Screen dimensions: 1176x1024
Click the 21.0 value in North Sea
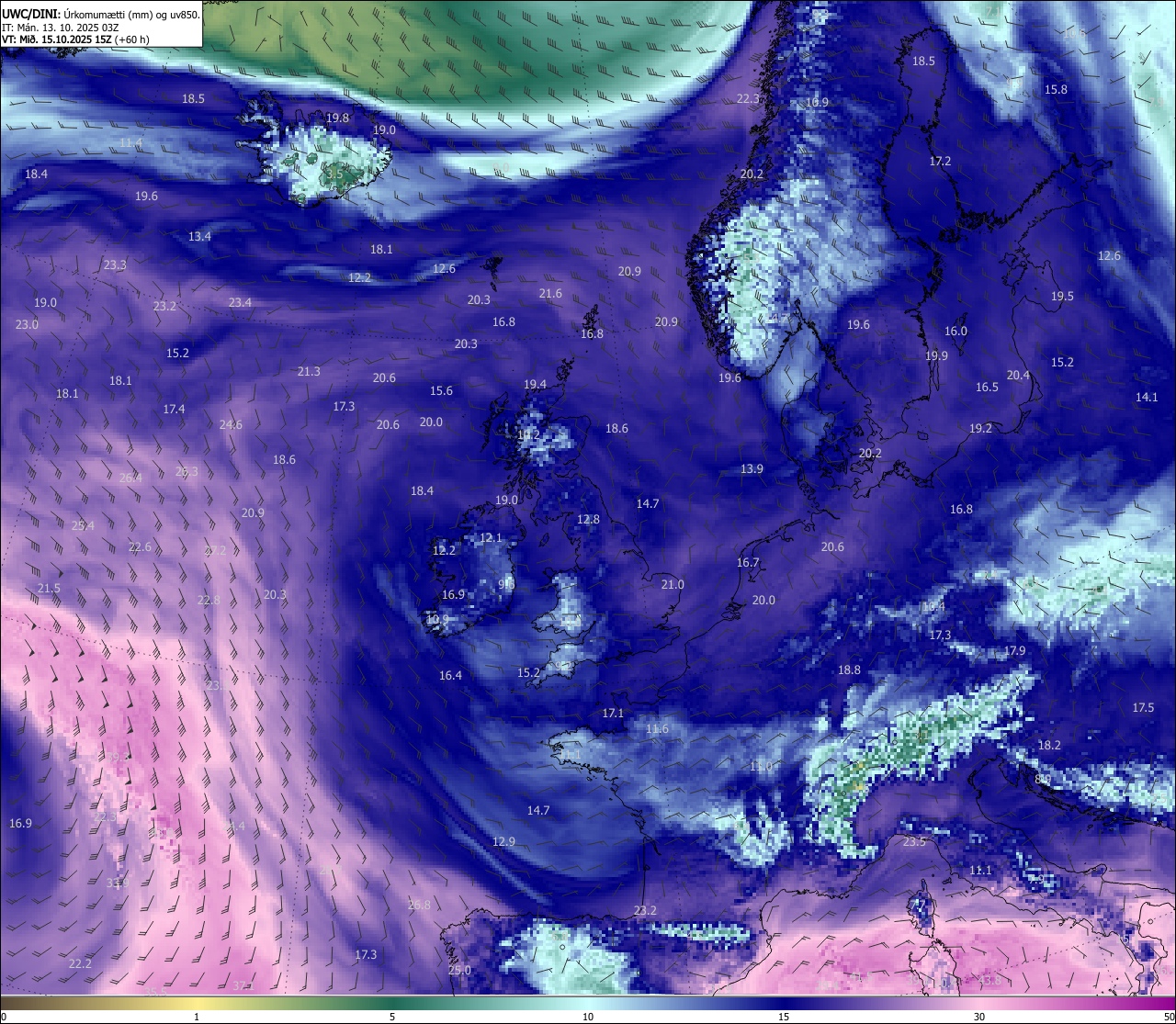click(x=673, y=585)
